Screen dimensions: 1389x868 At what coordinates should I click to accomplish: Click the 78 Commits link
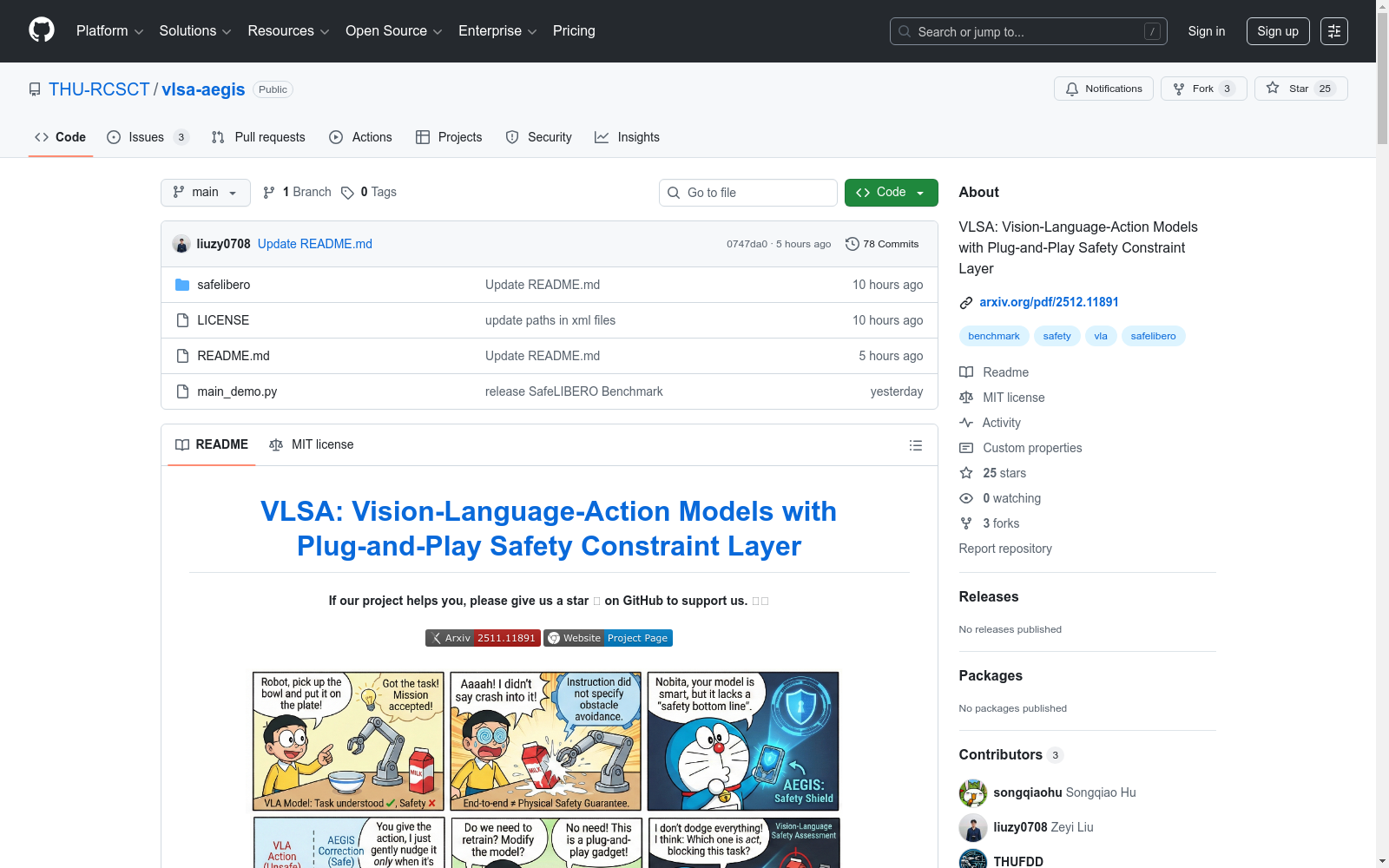pyautogui.click(x=882, y=244)
